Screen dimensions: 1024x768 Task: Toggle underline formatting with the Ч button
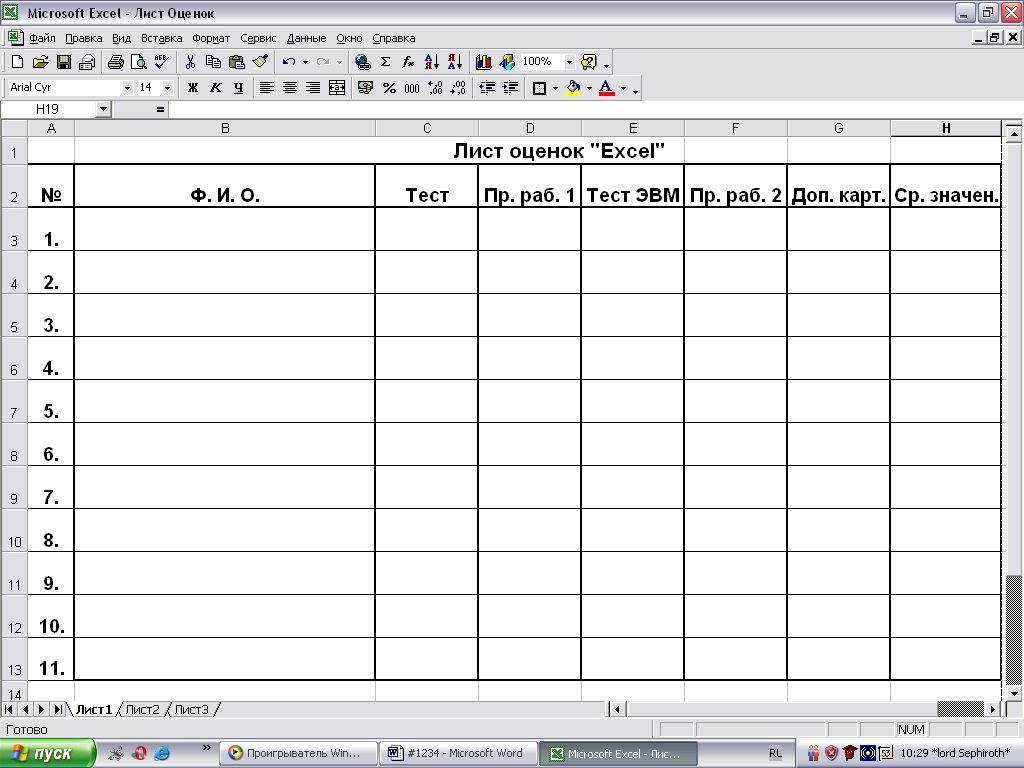[238, 88]
